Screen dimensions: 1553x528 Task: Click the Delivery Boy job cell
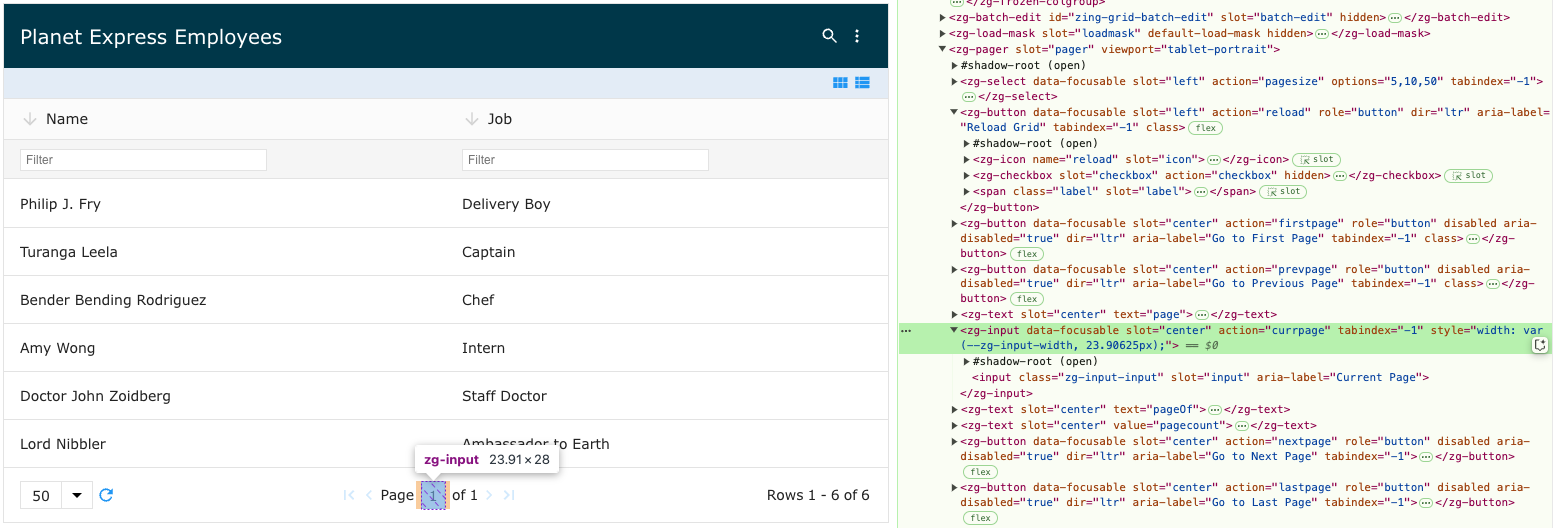click(x=667, y=204)
